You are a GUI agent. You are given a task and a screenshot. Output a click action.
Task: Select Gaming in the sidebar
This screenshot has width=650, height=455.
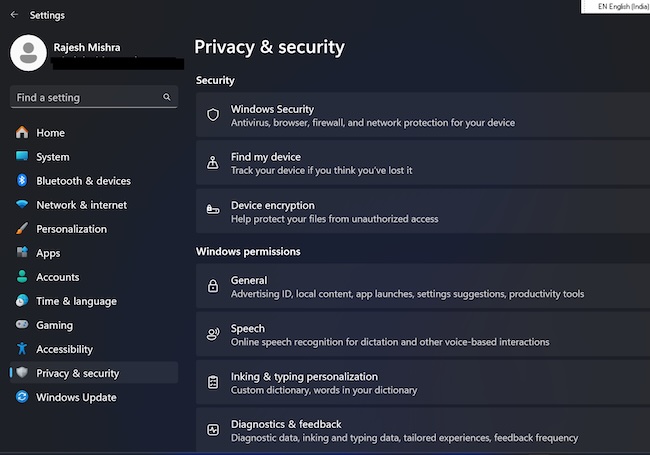[94, 325]
